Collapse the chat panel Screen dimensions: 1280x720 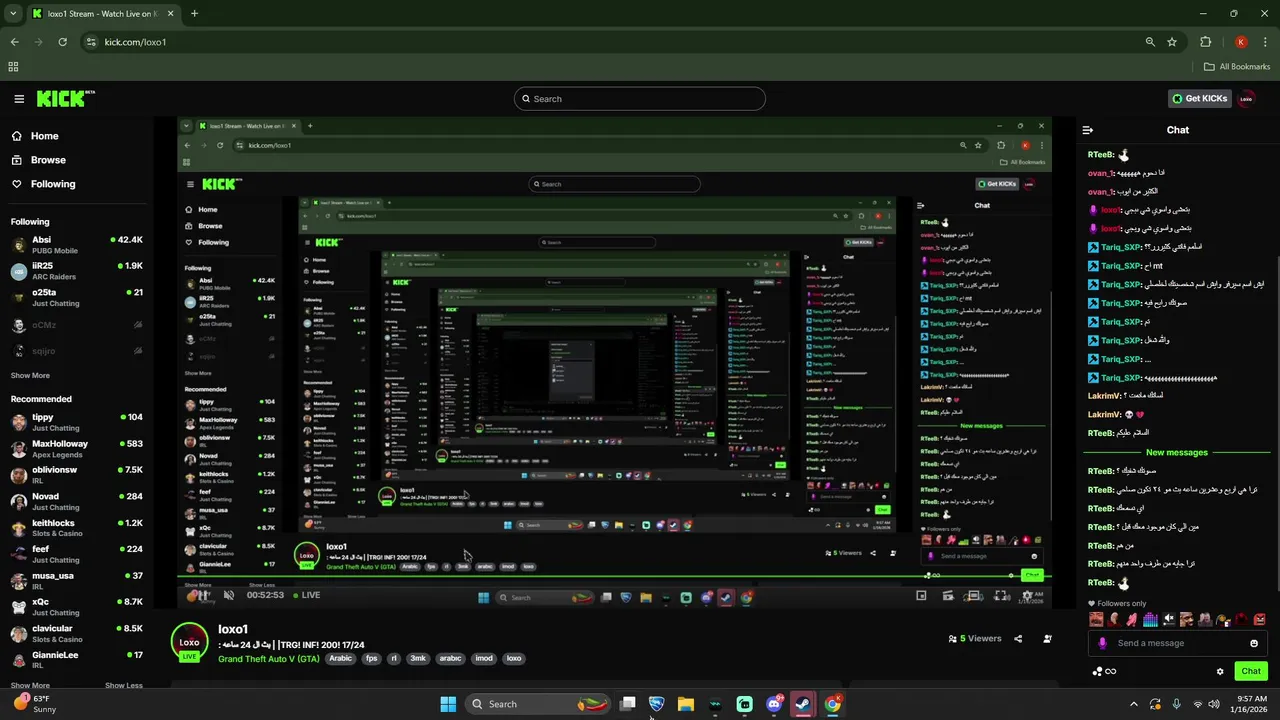[x=1088, y=130]
